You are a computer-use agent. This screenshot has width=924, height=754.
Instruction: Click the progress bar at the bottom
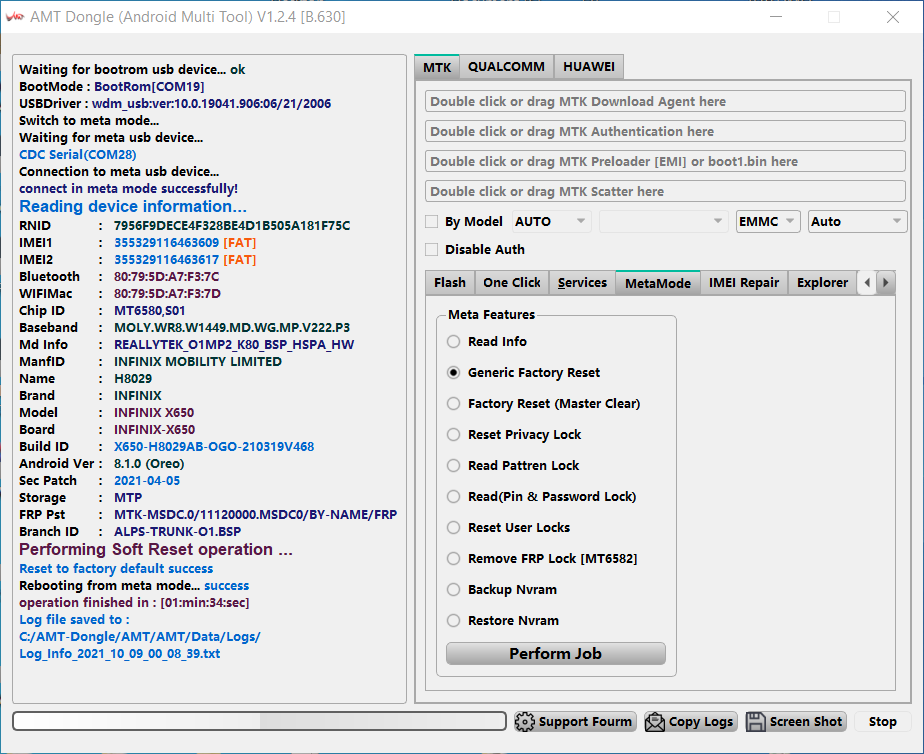(x=259, y=722)
